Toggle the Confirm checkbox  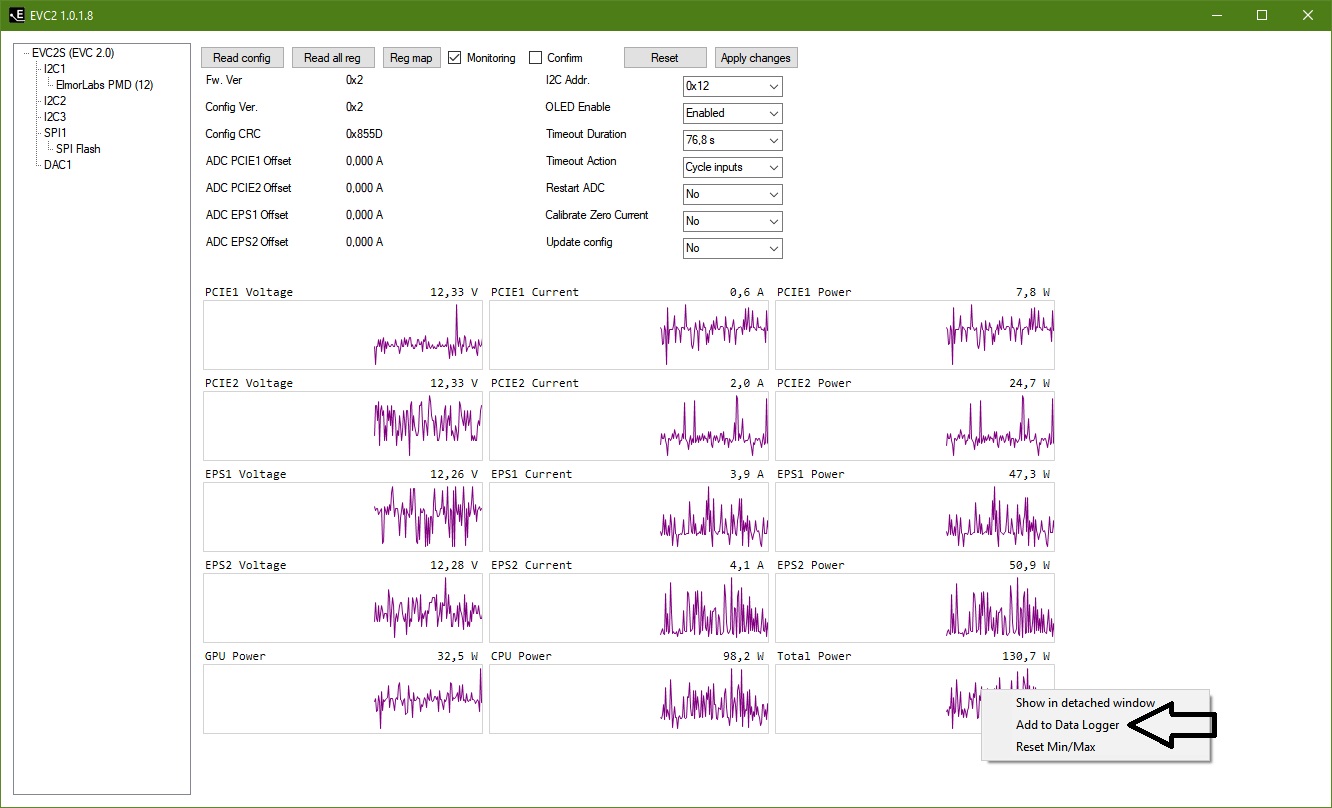coord(536,58)
